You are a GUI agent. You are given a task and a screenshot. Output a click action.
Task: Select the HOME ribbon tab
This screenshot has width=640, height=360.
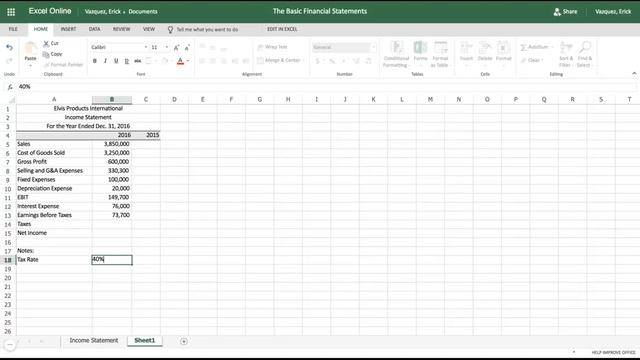[40, 29]
